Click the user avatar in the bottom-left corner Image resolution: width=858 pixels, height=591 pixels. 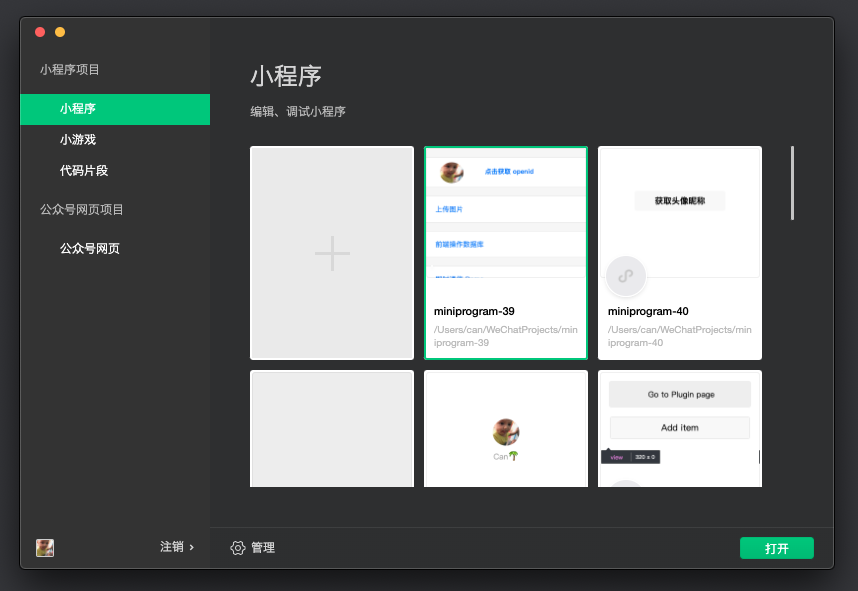[45, 548]
